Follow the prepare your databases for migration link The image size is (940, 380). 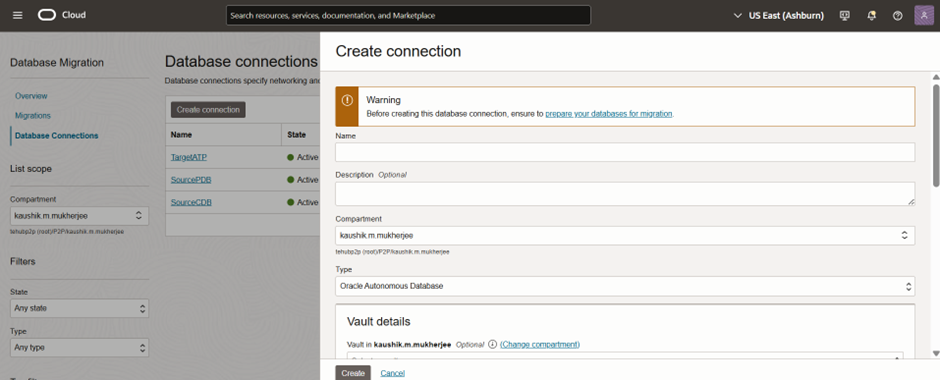click(x=608, y=113)
